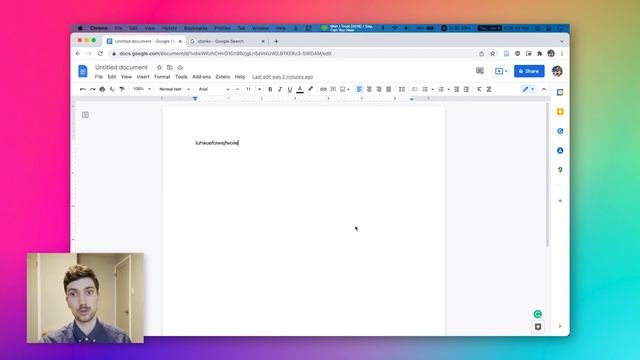Viewport: 640px width, 360px height.
Task: Open the Zotero menu
Action: tap(223, 77)
